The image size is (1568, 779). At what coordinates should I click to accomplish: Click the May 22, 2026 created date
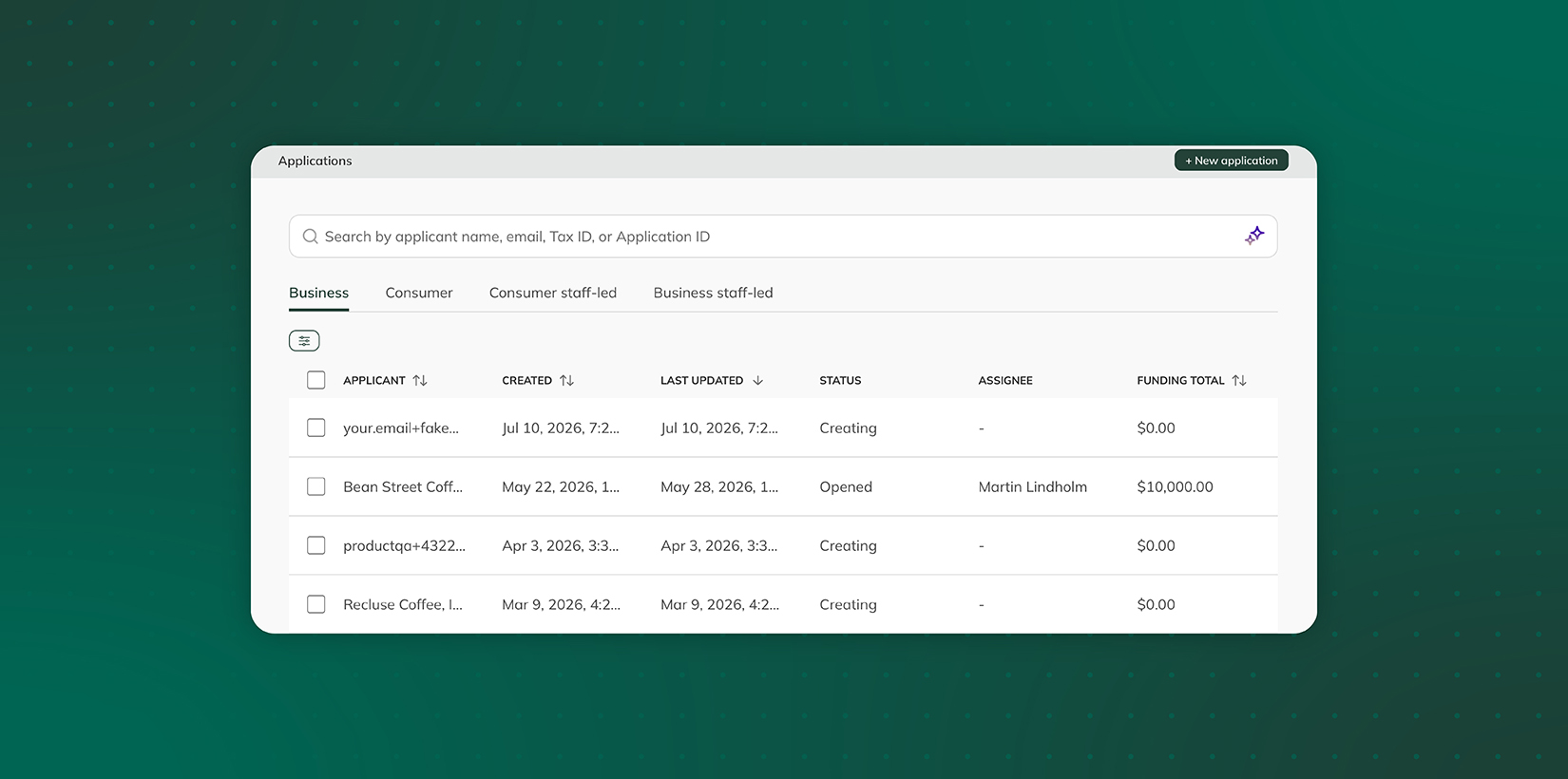pyautogui.click(x=561, y=487)
